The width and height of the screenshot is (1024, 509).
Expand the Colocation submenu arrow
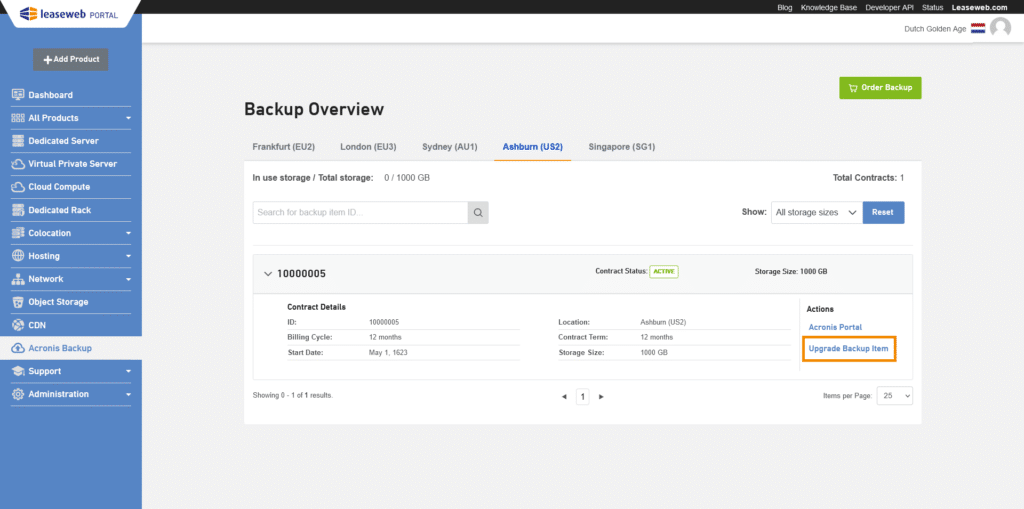129,233
